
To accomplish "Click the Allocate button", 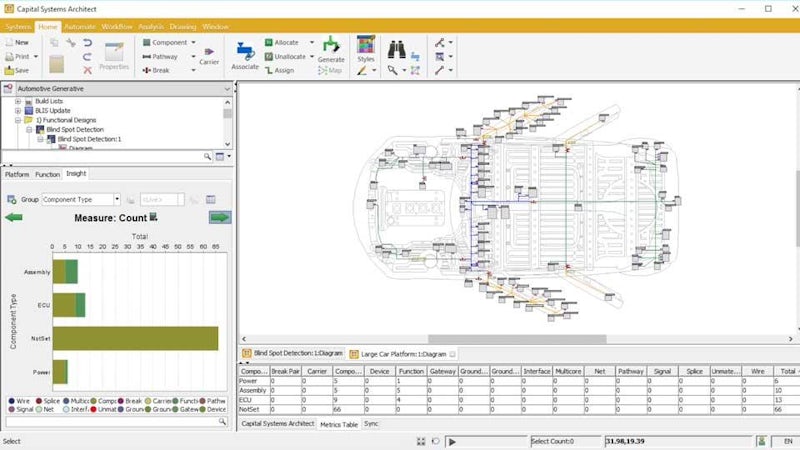I will tap(284, 43).
